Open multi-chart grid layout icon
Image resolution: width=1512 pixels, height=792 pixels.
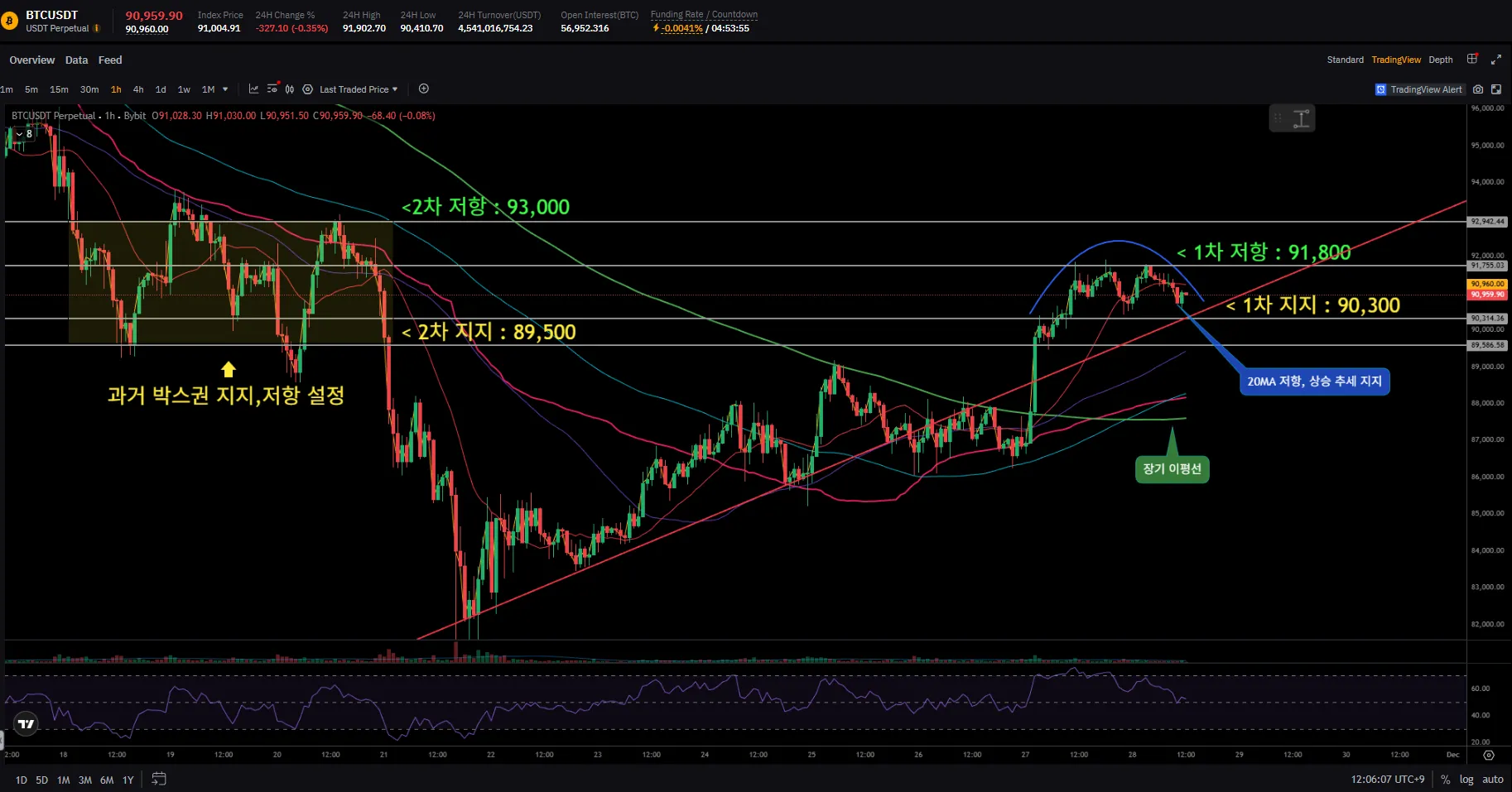(1472, 60)
